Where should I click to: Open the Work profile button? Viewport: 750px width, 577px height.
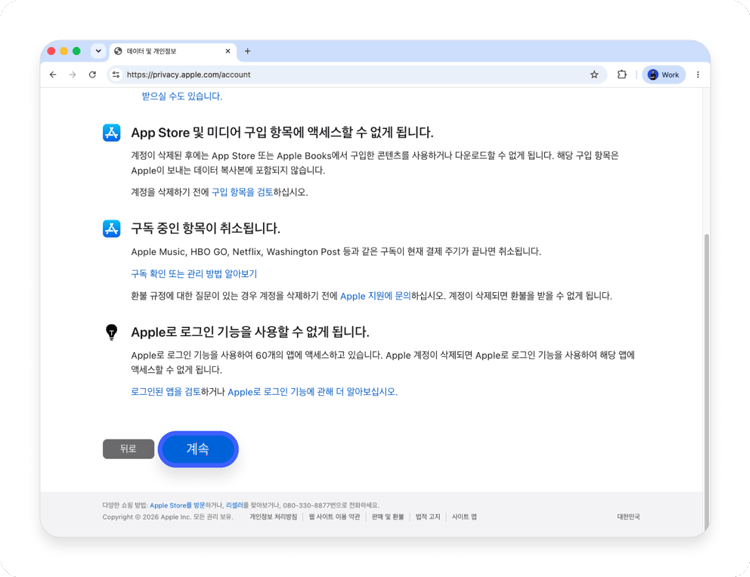[x=663, y=75]
